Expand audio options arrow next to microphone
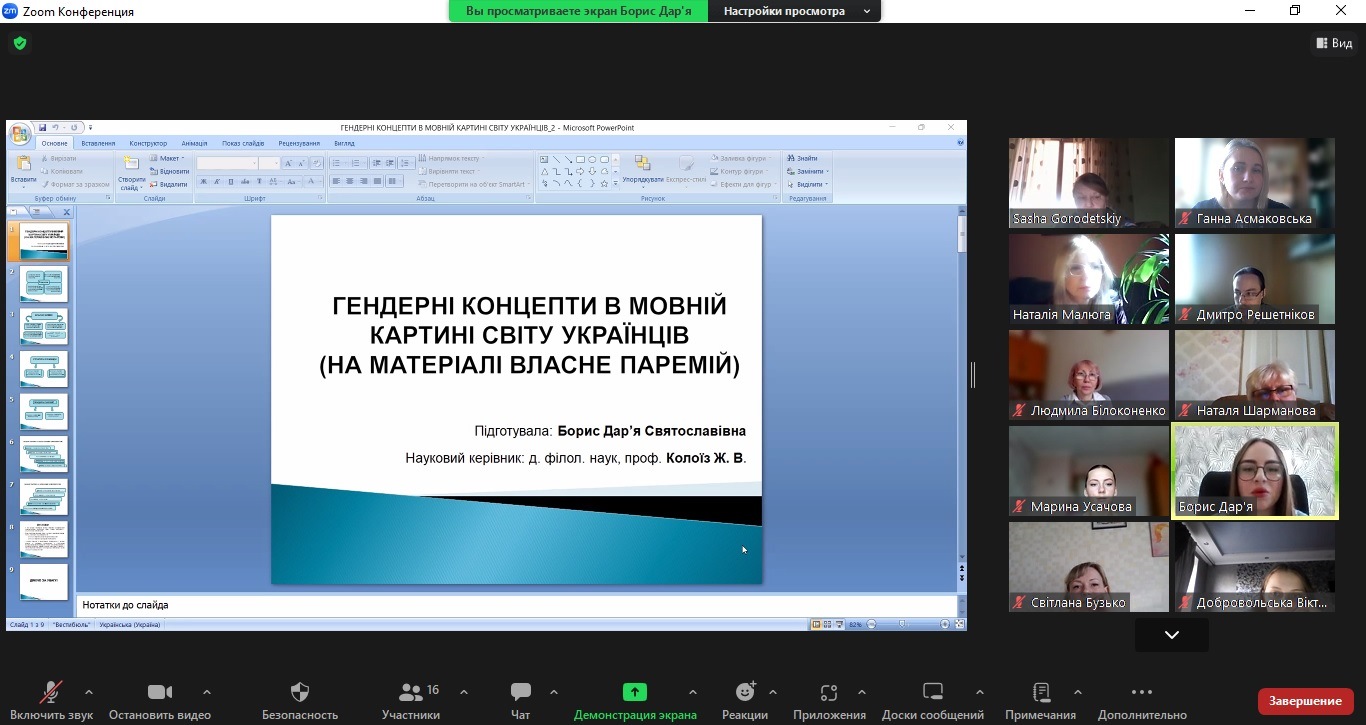 (89, 692)
